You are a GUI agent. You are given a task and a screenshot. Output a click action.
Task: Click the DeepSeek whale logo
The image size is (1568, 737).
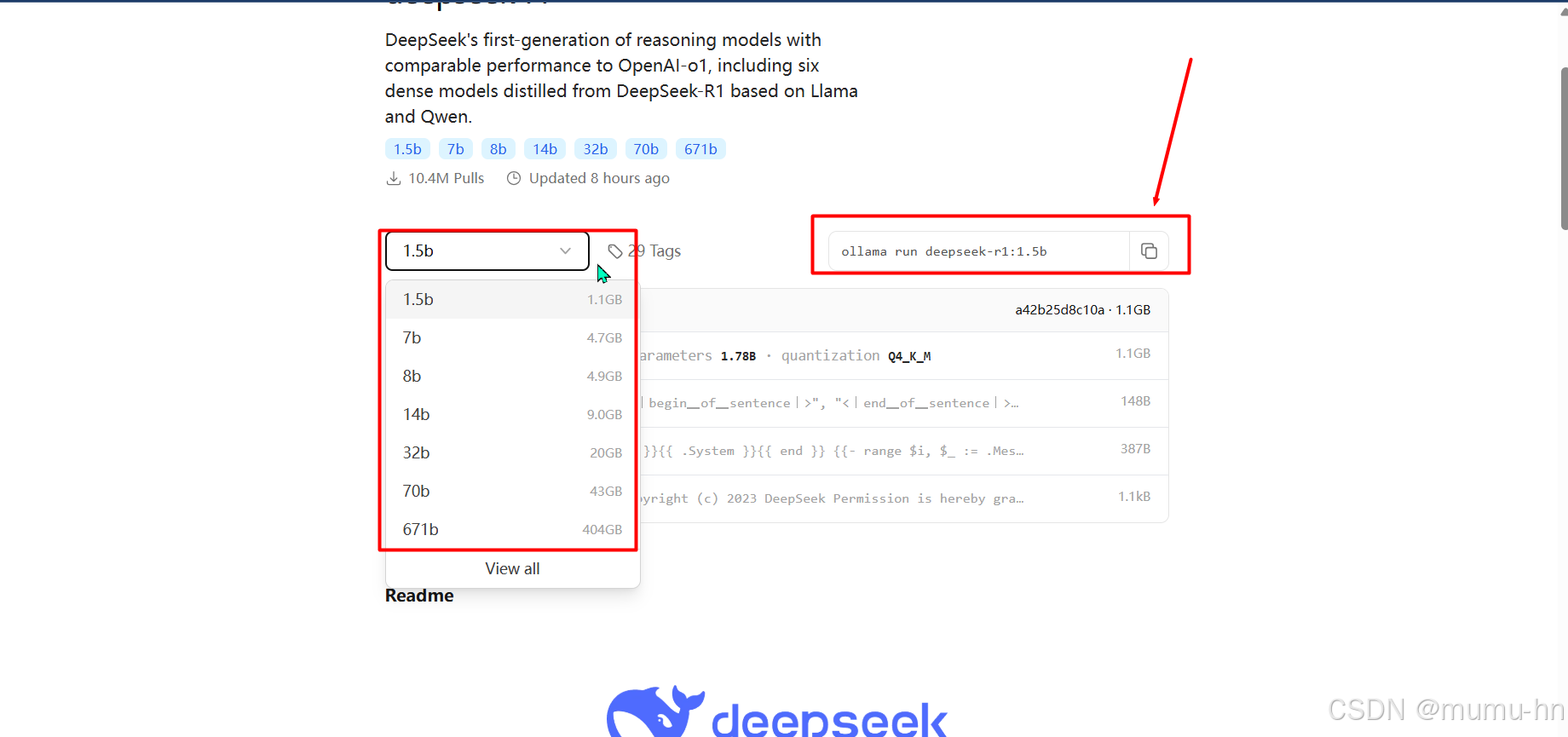coord(654,712)
